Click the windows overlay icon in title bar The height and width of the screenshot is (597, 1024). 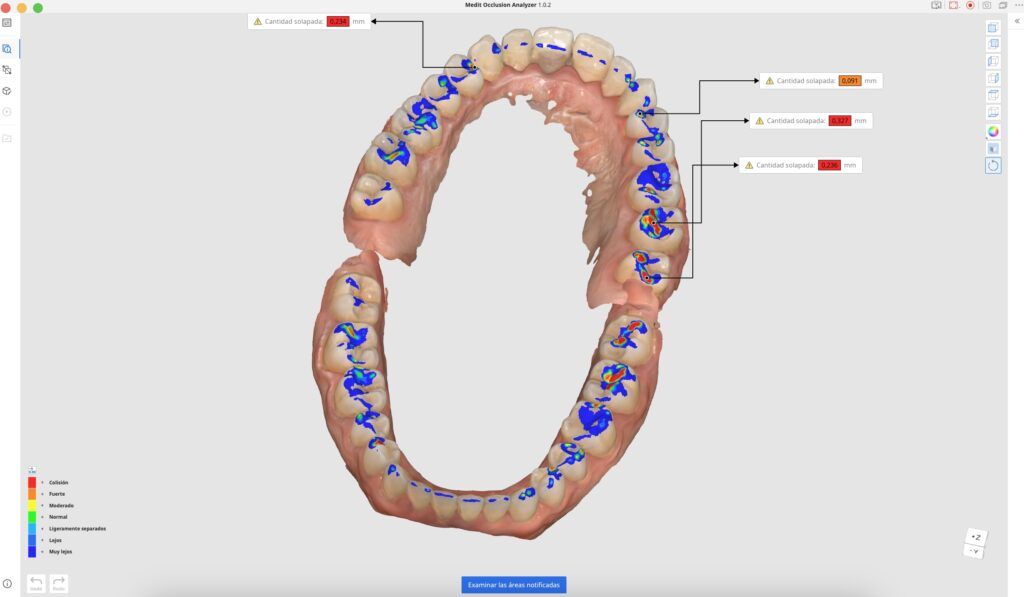1002,5
